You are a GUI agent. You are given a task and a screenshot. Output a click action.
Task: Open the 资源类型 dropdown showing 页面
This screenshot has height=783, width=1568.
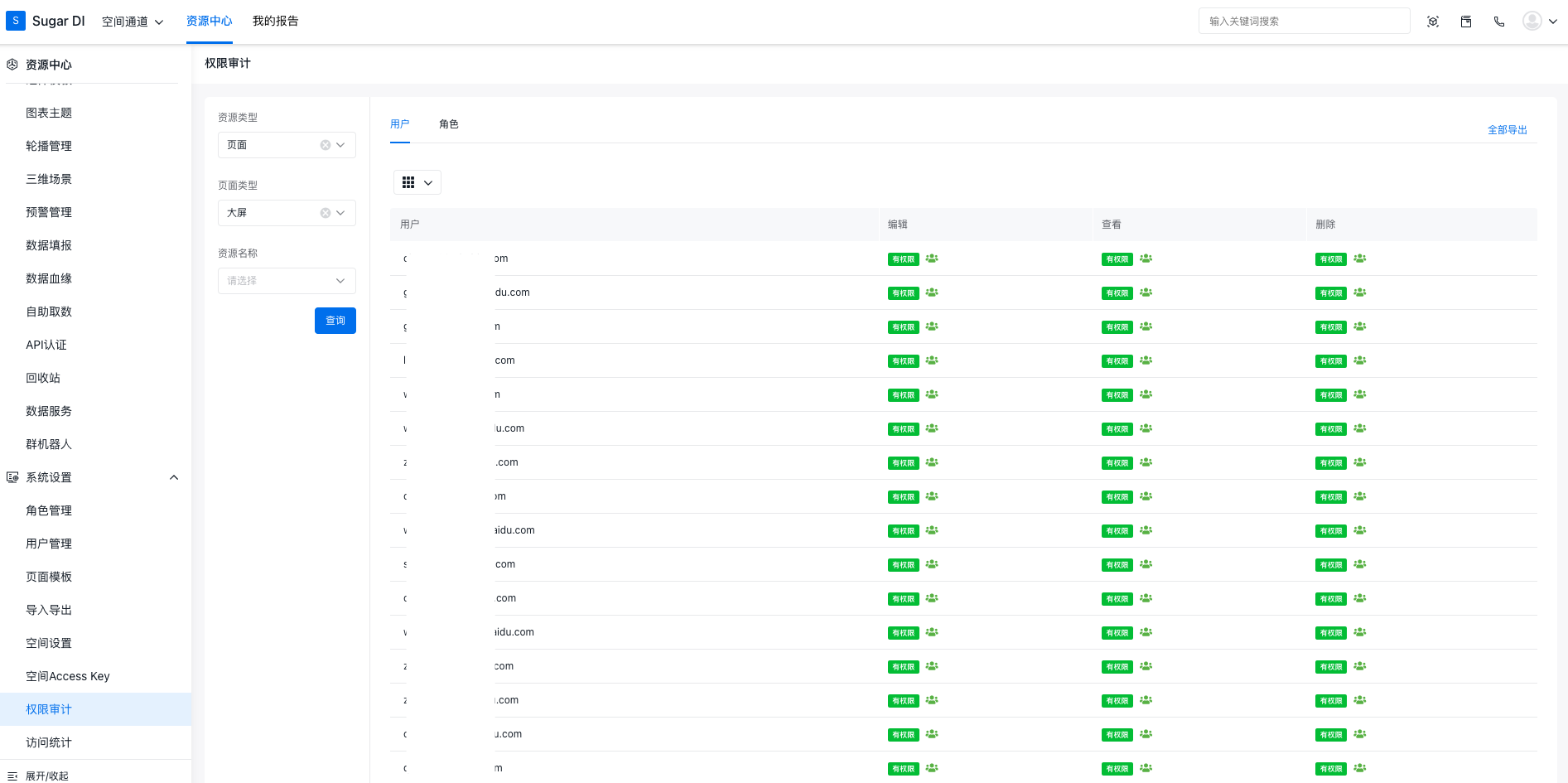coord(287,145)
